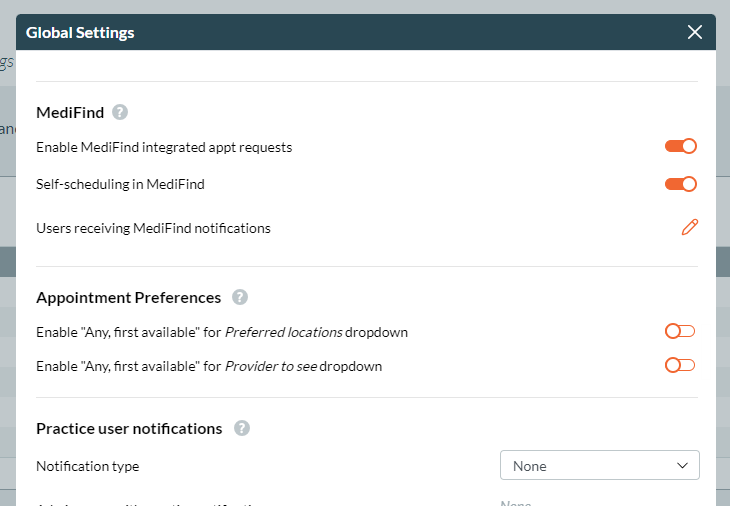
Task: Click the chevron arrow in Notification type box
Action: [682, 466]
